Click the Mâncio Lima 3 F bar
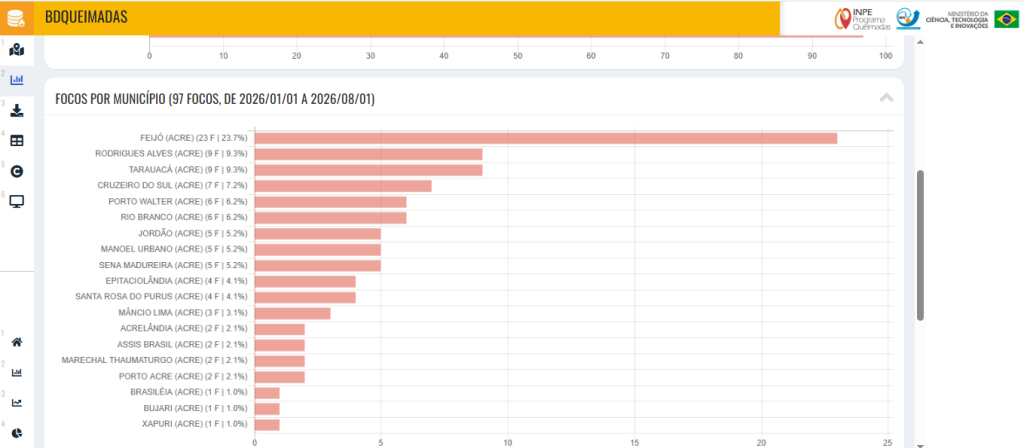1024x448 pixels. coord(293,313)
